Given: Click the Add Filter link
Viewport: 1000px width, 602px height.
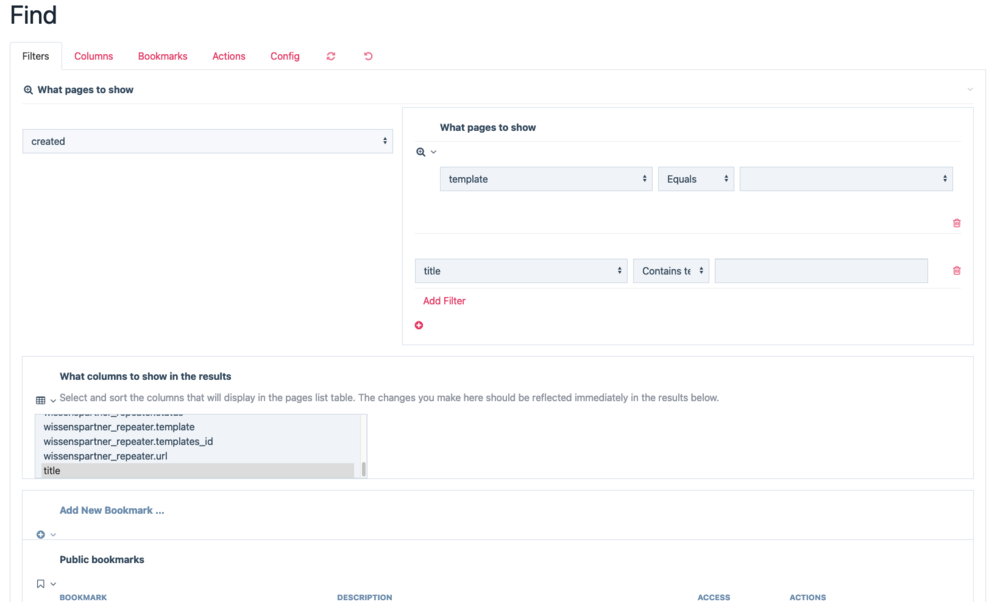Looking at the screenshot, I should click(x=444, y=301).
